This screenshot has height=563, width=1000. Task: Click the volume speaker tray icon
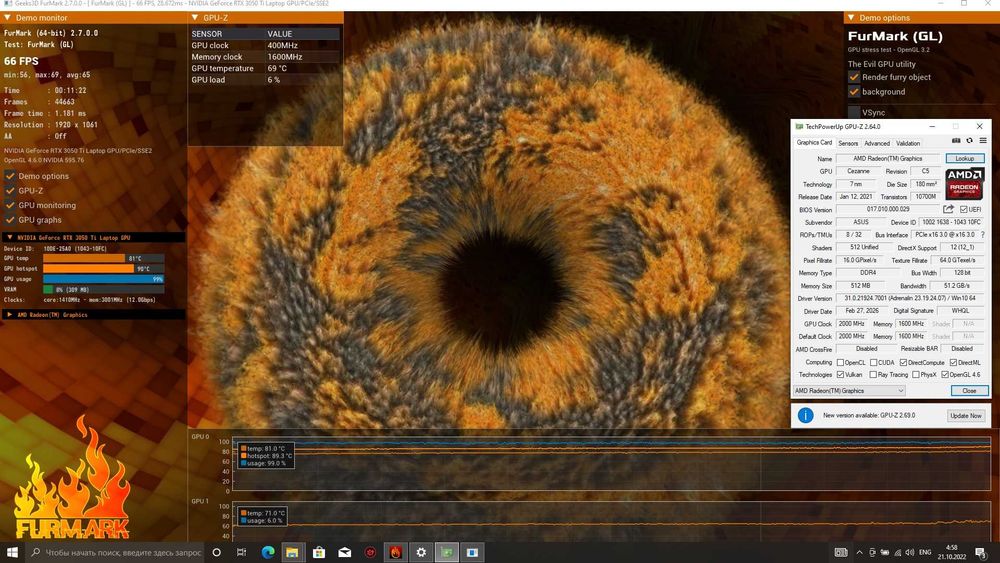point(909,552)
